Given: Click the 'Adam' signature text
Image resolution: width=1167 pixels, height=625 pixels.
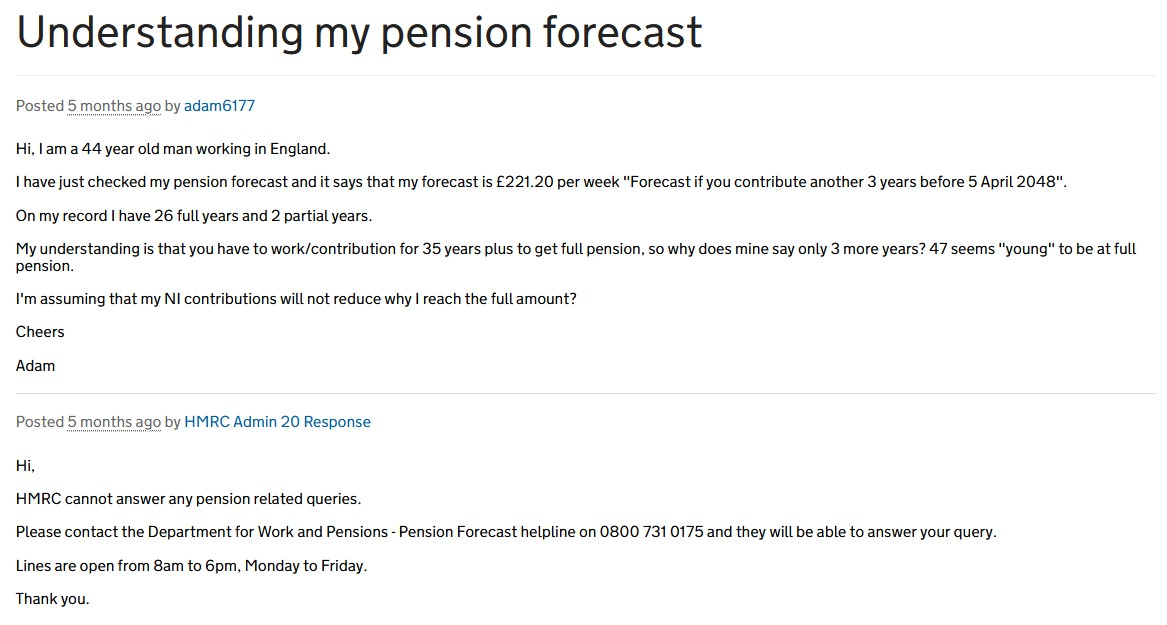Looking at the screenshot, I should pyautogui.click(x=35, y=365).
